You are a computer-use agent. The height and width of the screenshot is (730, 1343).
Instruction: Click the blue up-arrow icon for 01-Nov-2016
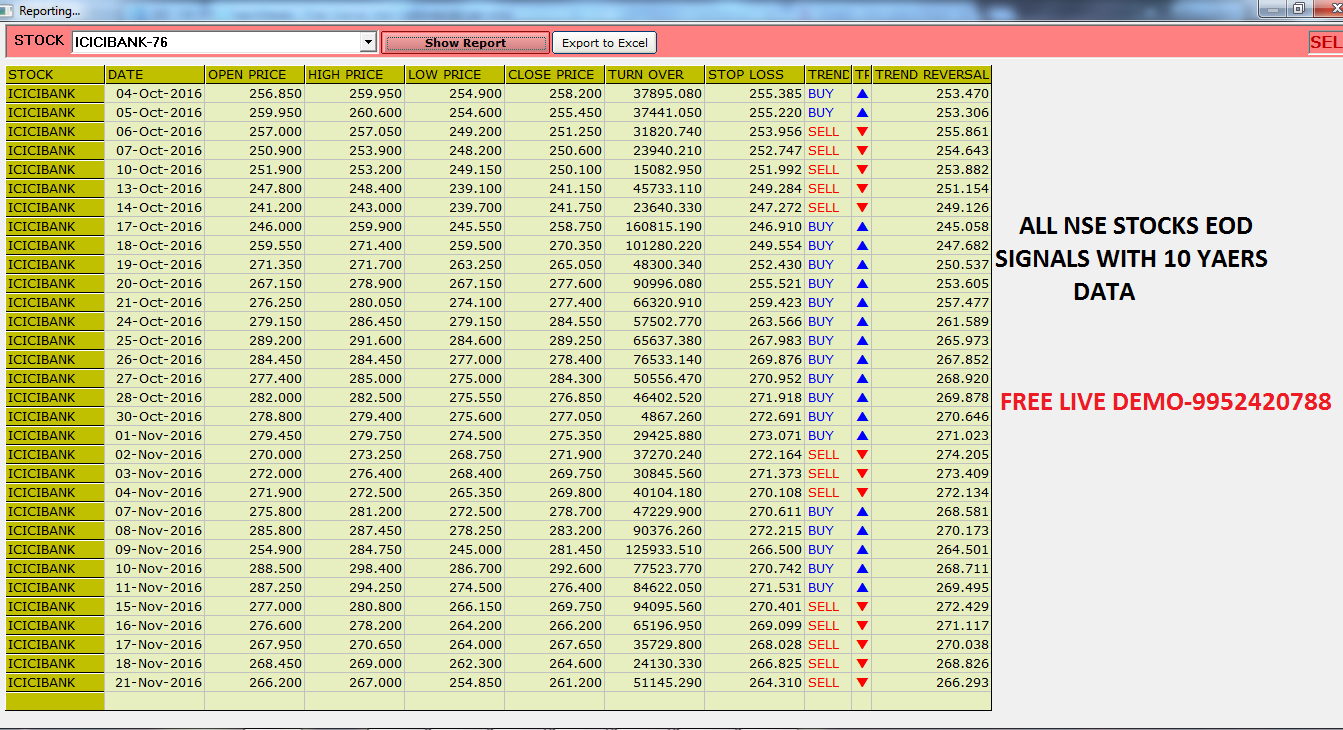[862, 436]
